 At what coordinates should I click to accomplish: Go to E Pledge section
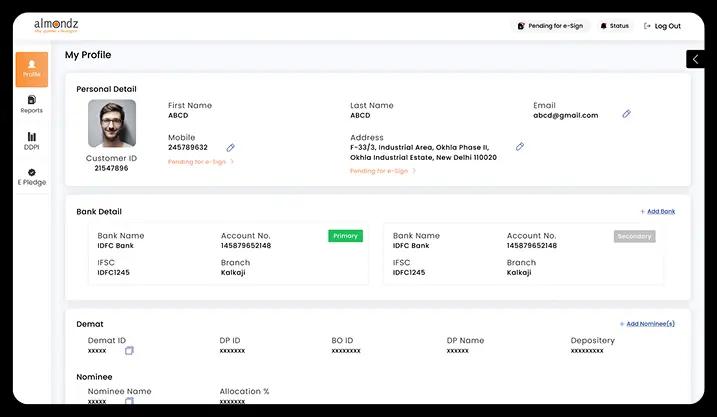coord(32,177)
